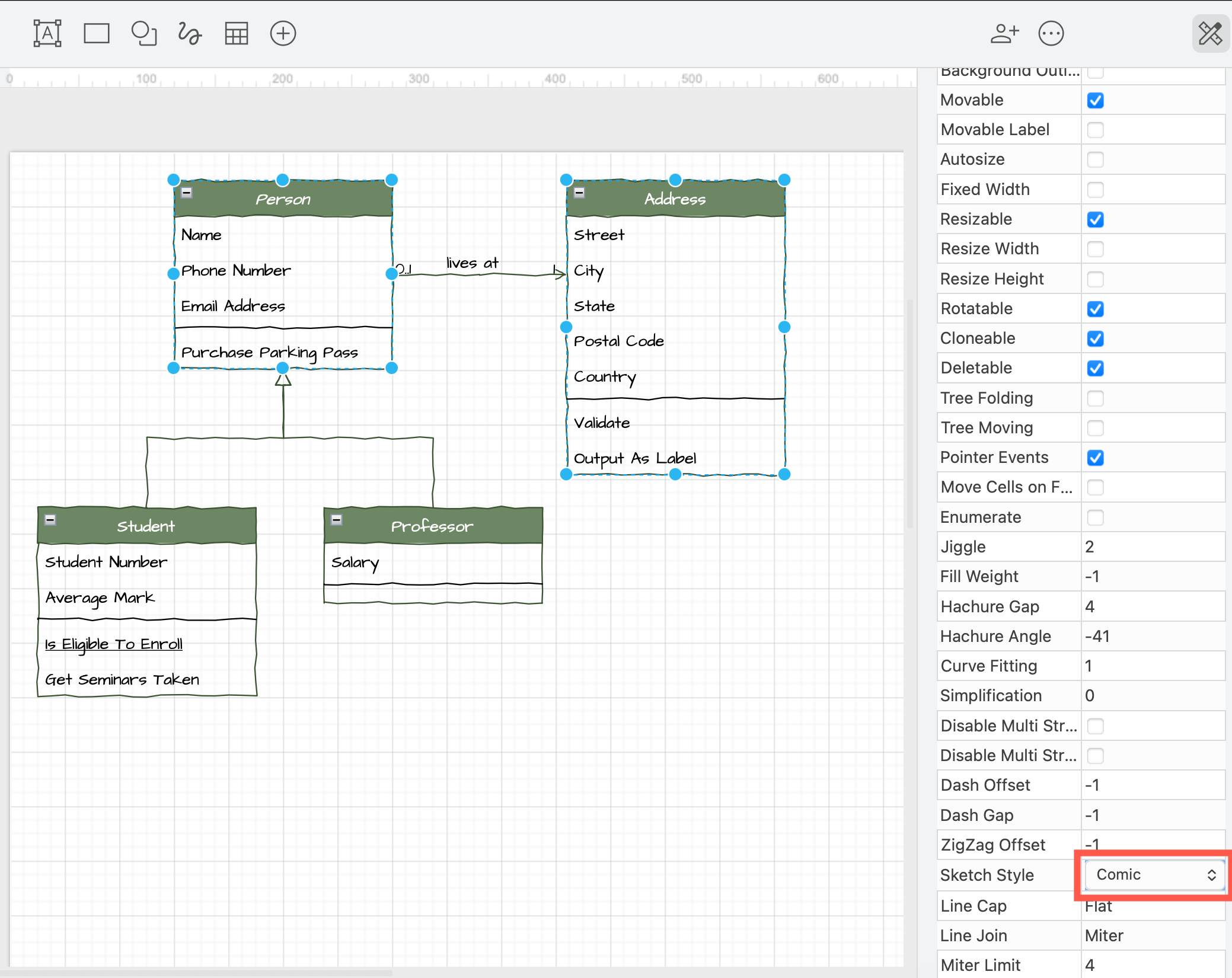
Task: Collapse the Professor class box
Action: point(337,520)
